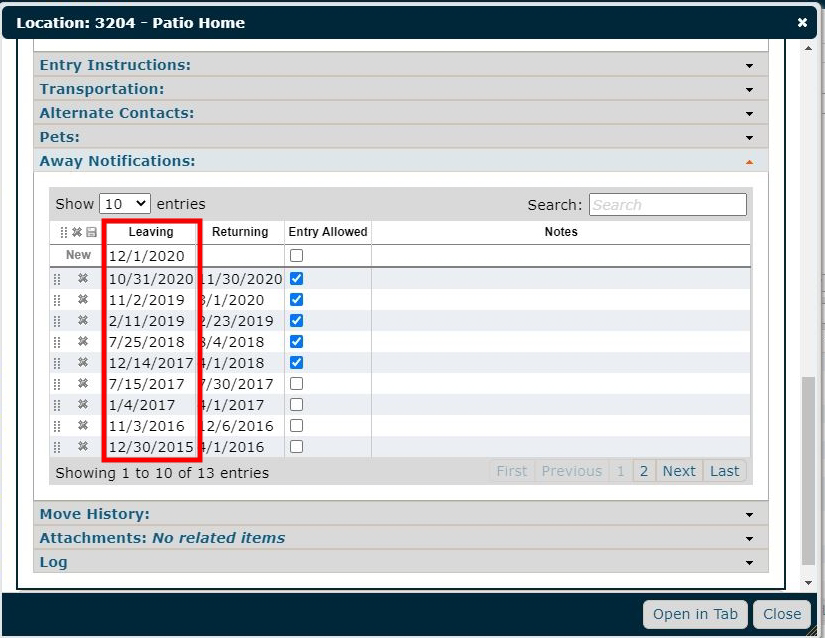This screenshot has width=825, height=638.
Task: Delete the 7/15/2017 away notification row
Action: pyautogui.click(x=83, y=383)
